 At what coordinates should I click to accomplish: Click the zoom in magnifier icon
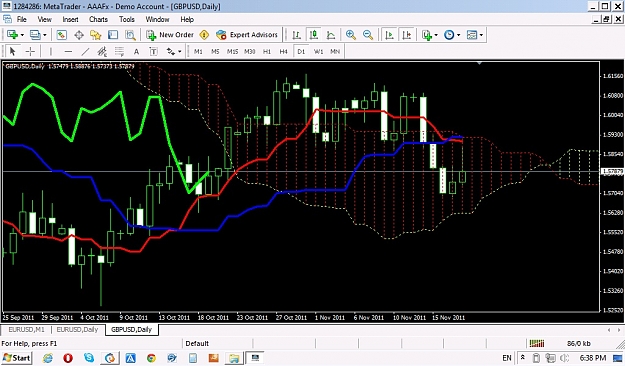coord(351,35)
